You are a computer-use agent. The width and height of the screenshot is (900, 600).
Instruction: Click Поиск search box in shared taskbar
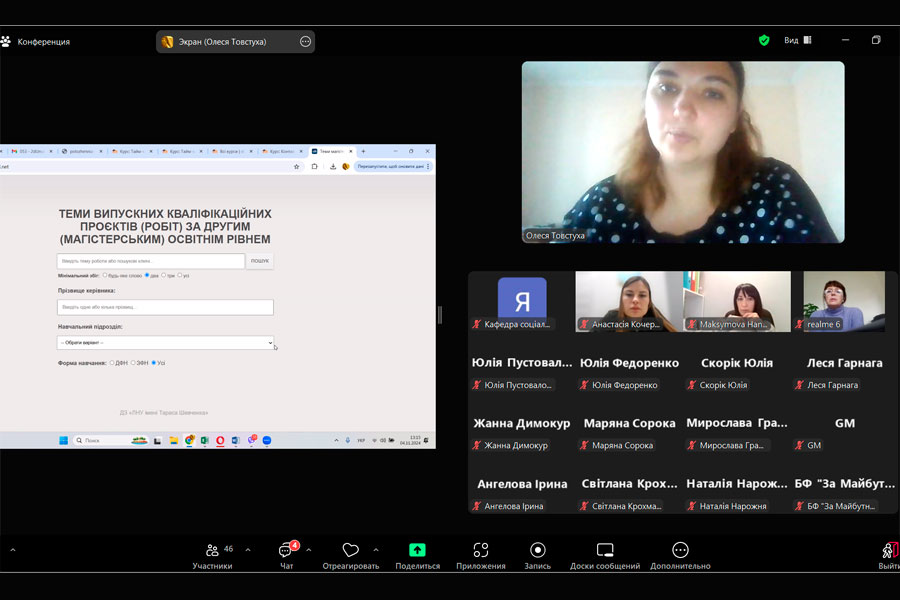point(110,440)
